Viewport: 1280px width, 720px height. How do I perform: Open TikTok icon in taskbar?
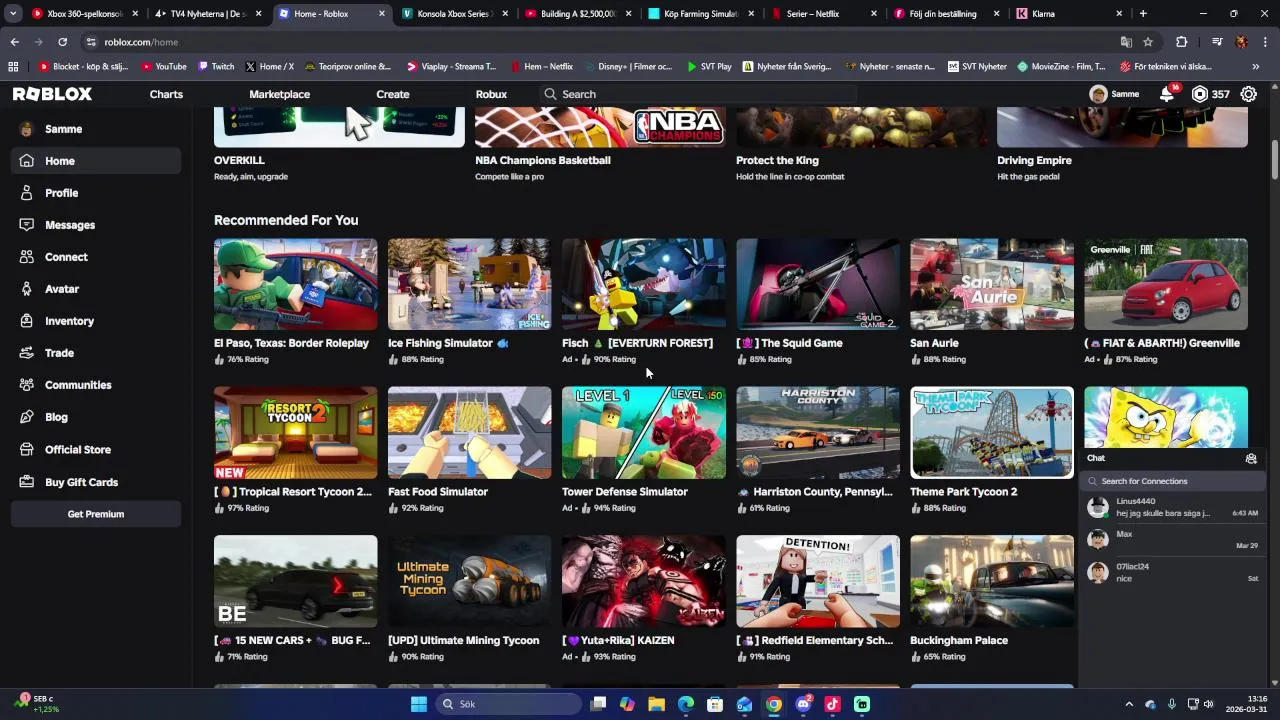(x=833, y=704)
